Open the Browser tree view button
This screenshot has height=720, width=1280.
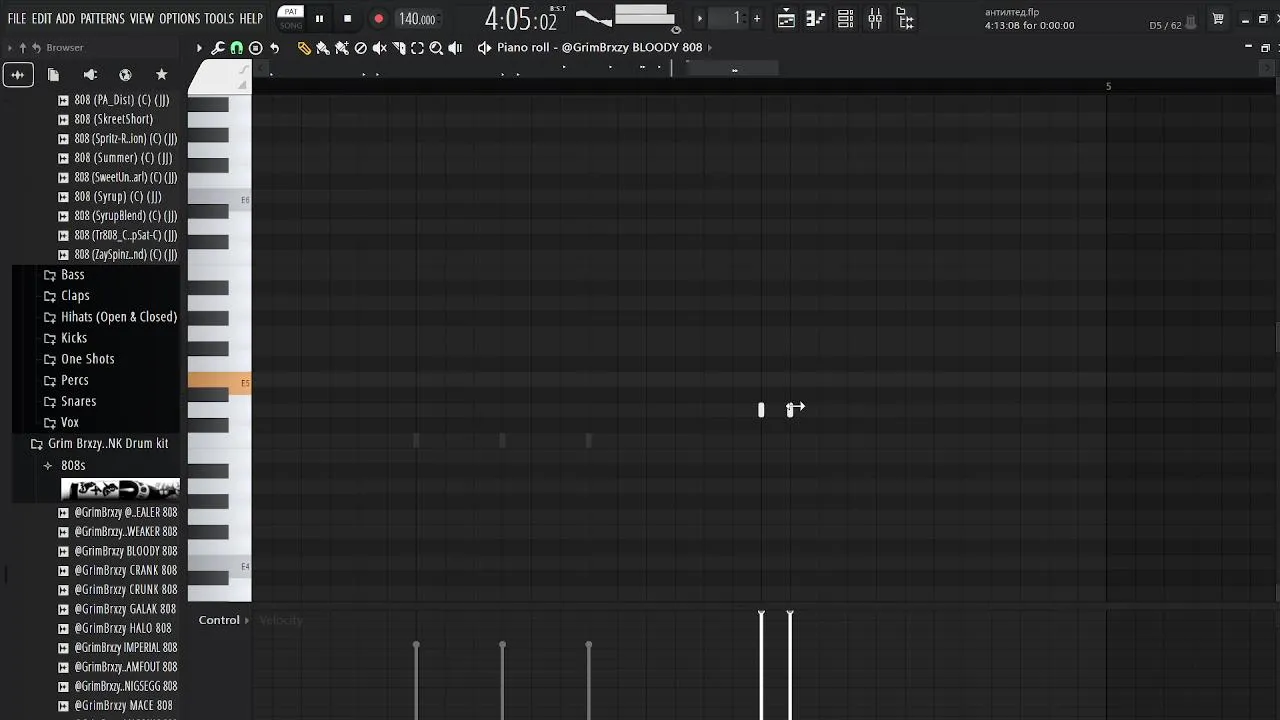[904, 19]
